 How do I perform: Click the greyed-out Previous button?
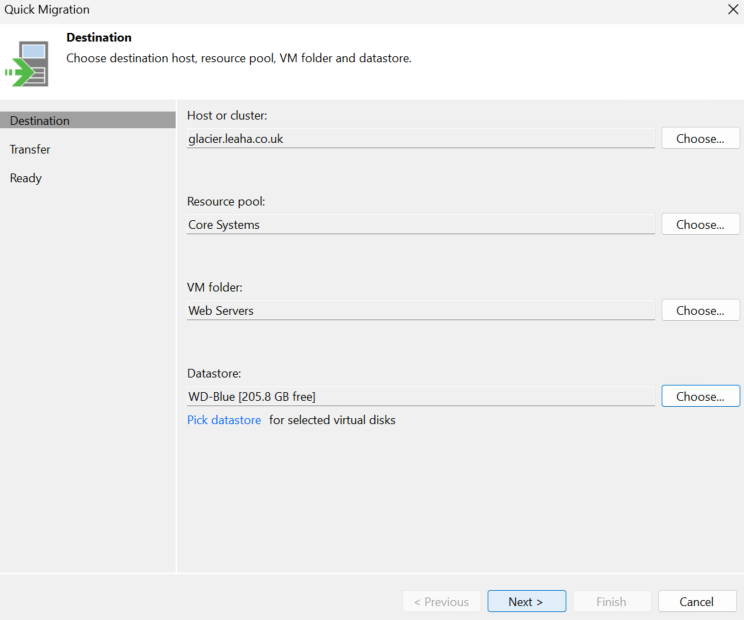pyautogui.click(x=441, y=601)
